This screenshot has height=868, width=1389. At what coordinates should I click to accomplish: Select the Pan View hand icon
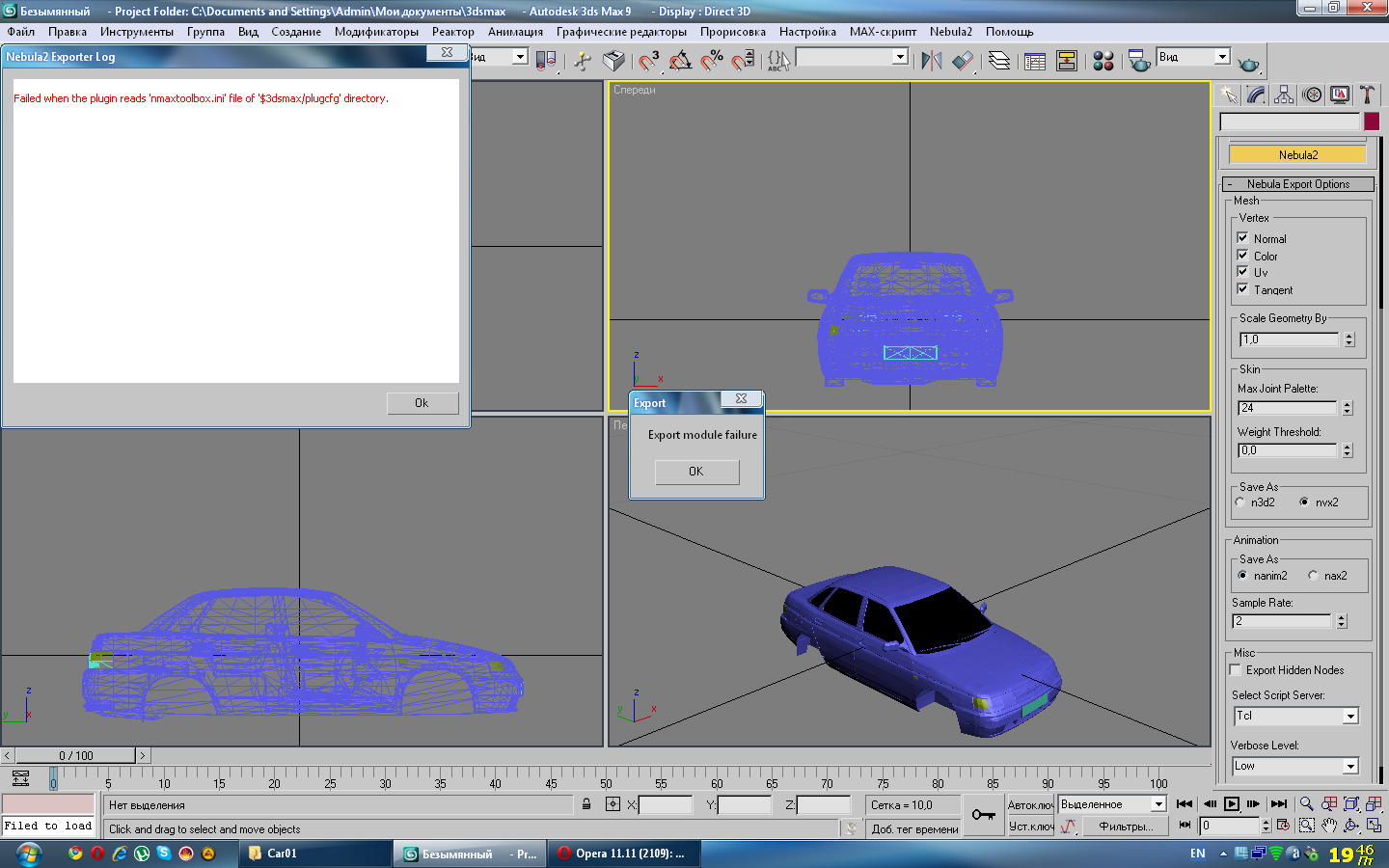1329,826
